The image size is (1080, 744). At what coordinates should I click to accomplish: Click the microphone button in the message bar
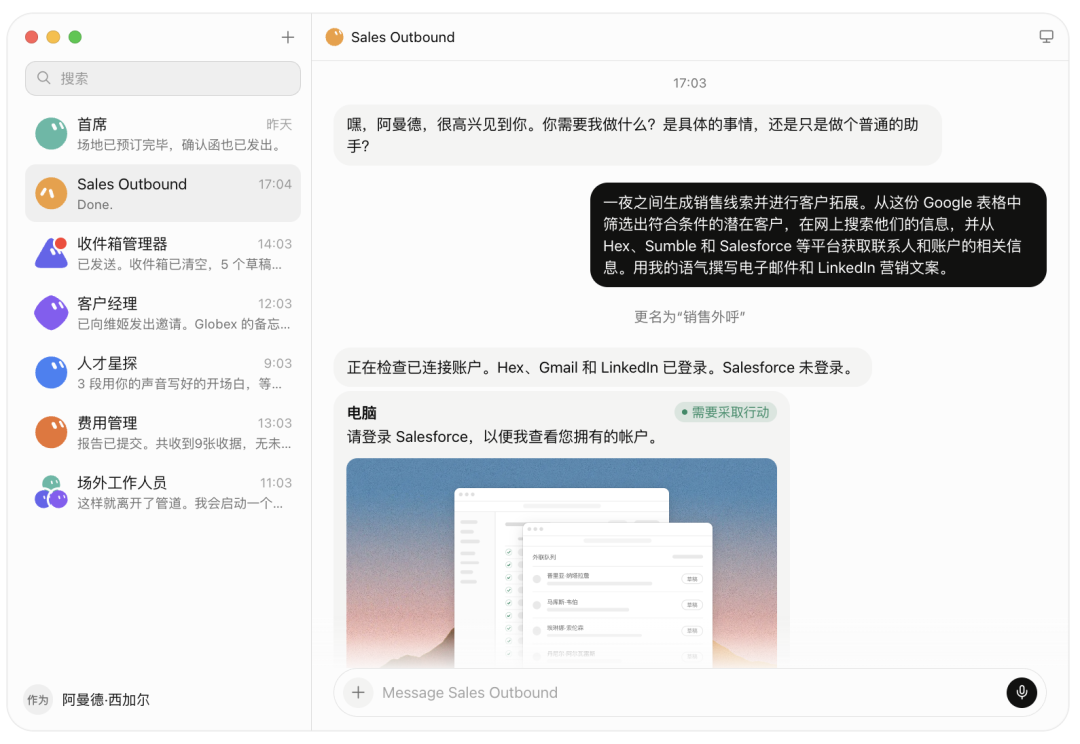pyautogui.click(x=1021, y=692)
